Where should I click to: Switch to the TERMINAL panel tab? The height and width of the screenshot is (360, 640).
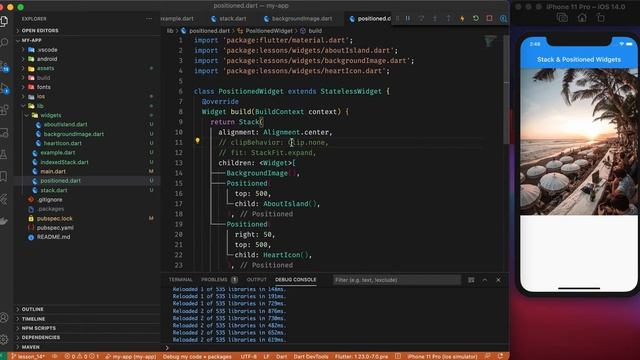pyautogui.click(x=180, y=280)
